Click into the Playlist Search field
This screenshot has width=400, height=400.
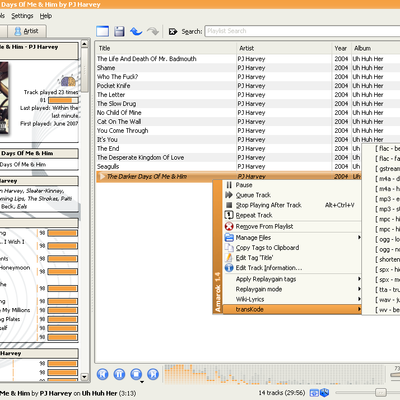pos(302,31)
